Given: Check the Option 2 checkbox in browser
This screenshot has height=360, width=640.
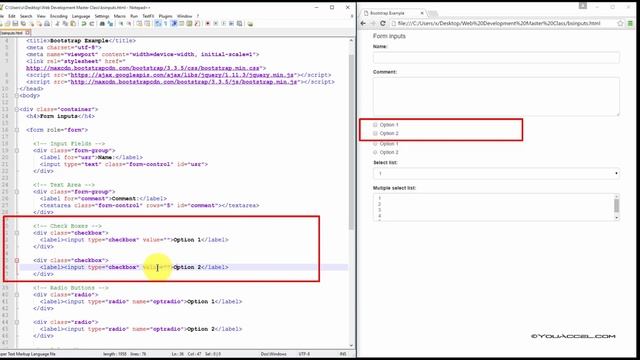Looking at the screenshot, I should (375, 133).
